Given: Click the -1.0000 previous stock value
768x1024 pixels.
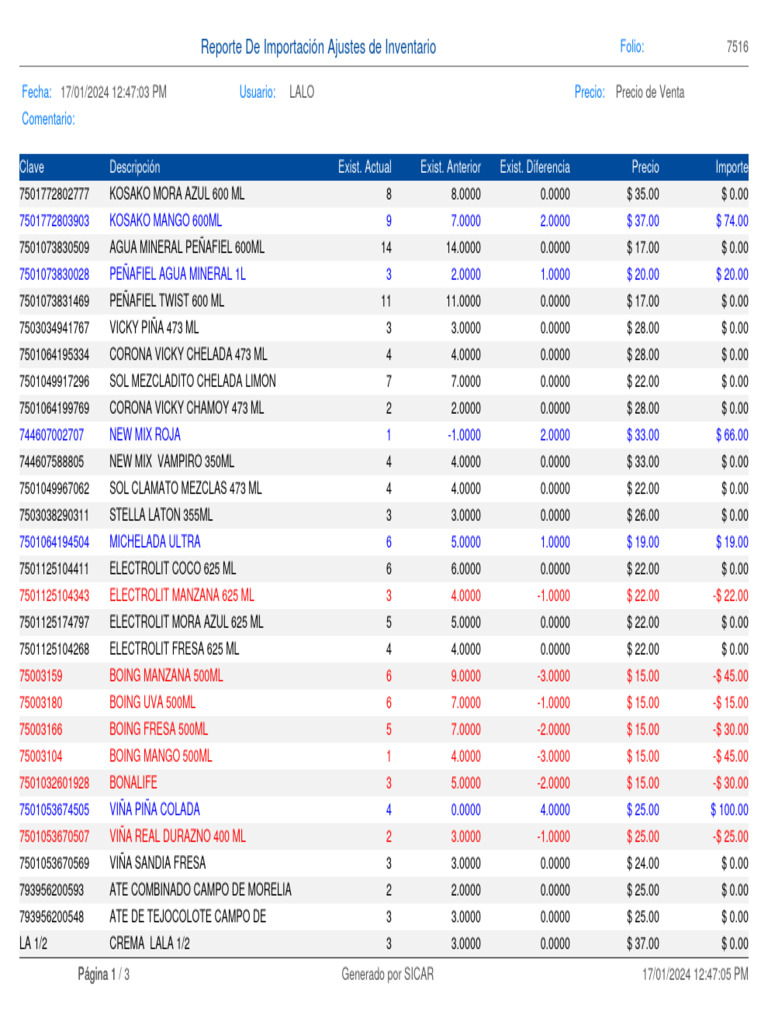Looking at the screenshot, I should [464, 435].
